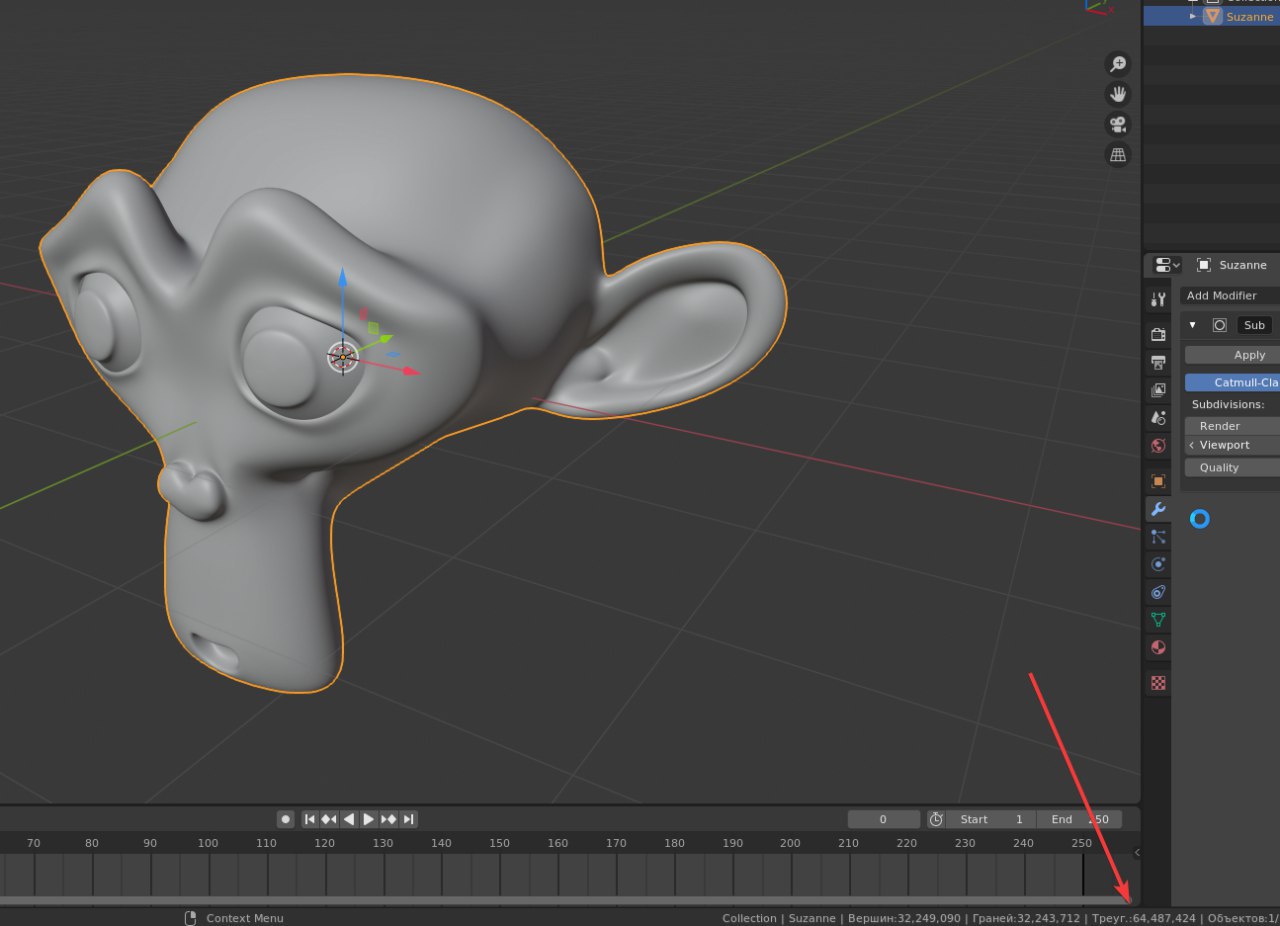The width and height of the screenshot is (1280, 926).
Task: Click the Apply modifier button
Action: 1232,355
